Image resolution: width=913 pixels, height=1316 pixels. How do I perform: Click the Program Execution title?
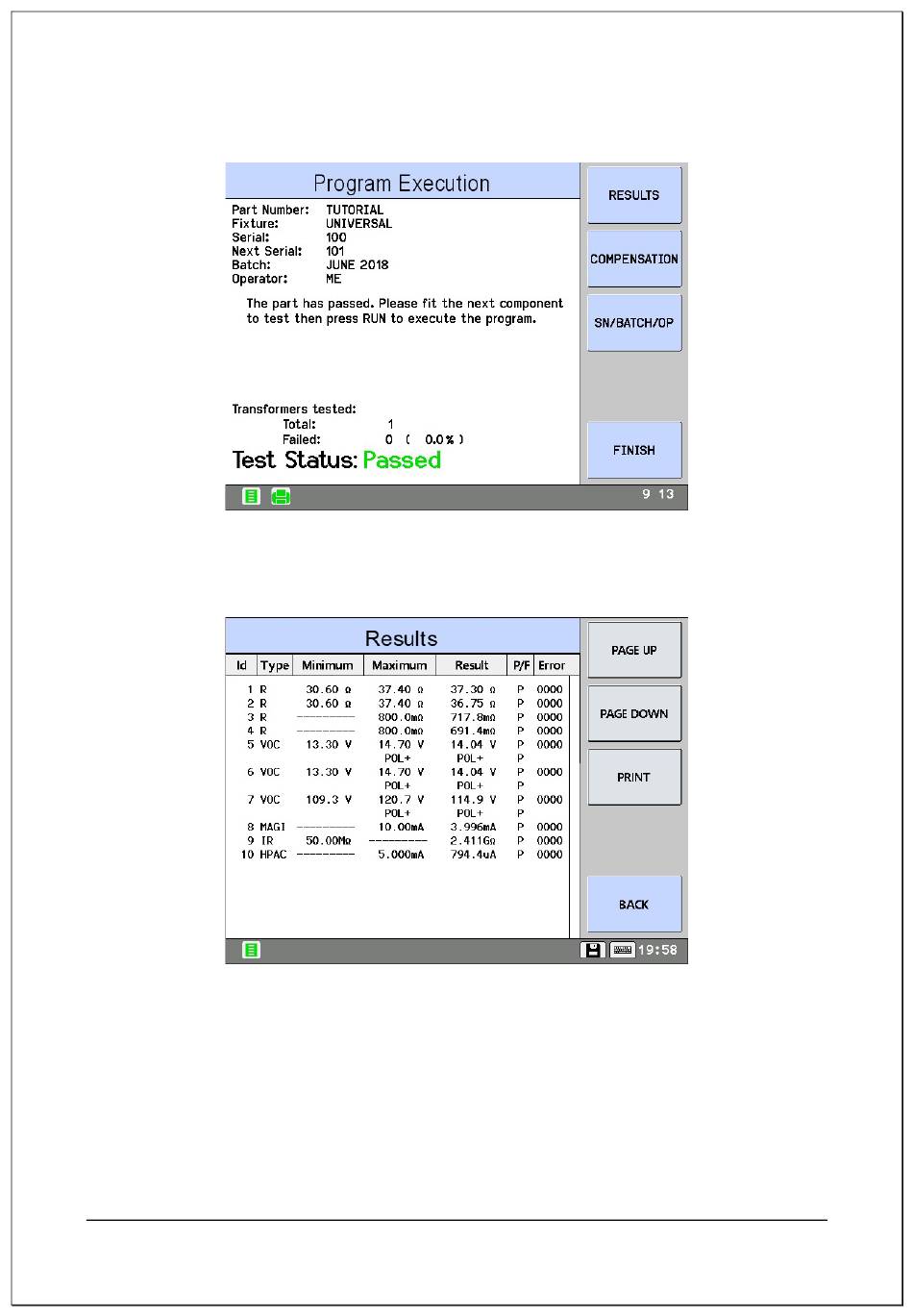pos(402,184)
